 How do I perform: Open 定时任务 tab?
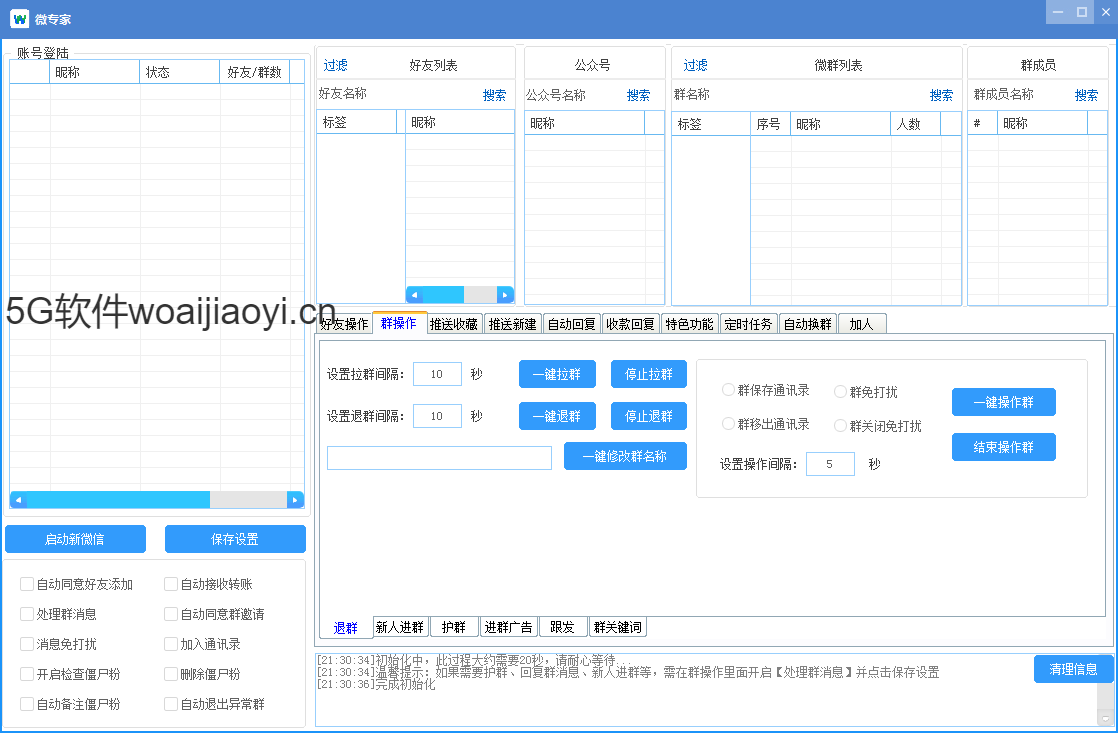(x=749, y=324)
